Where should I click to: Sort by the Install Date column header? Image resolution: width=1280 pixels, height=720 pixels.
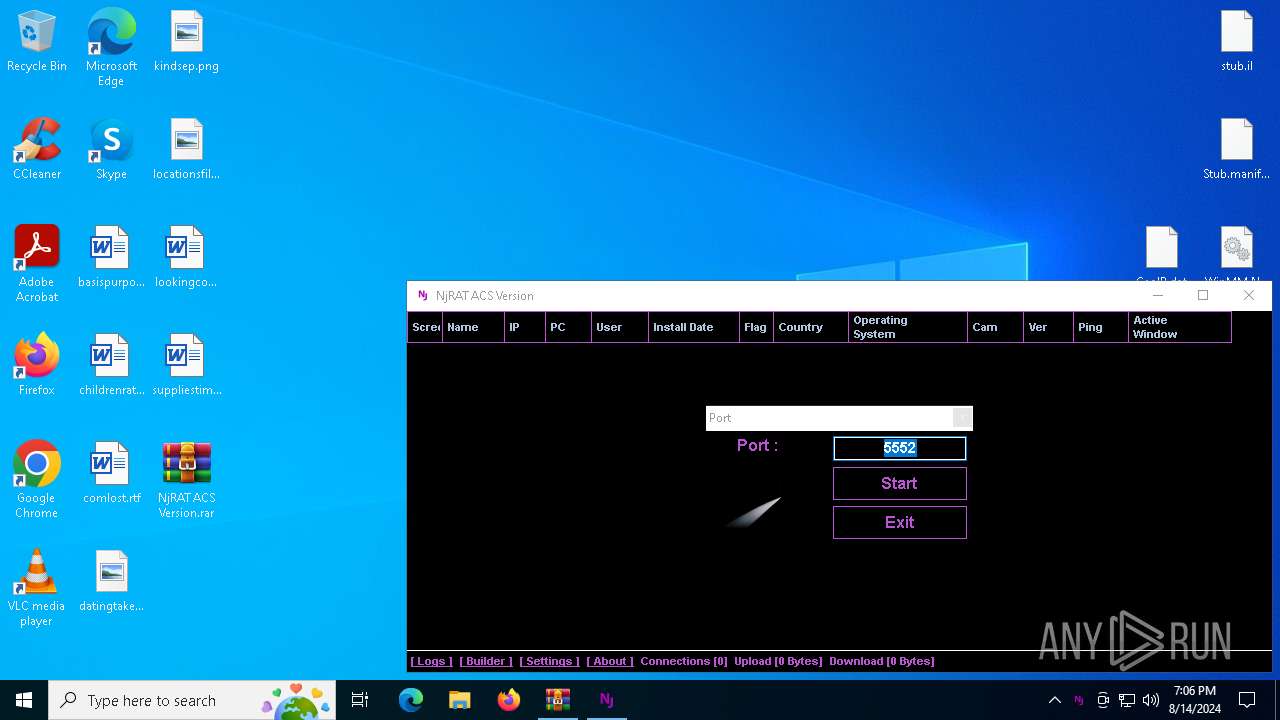[694, 327]
